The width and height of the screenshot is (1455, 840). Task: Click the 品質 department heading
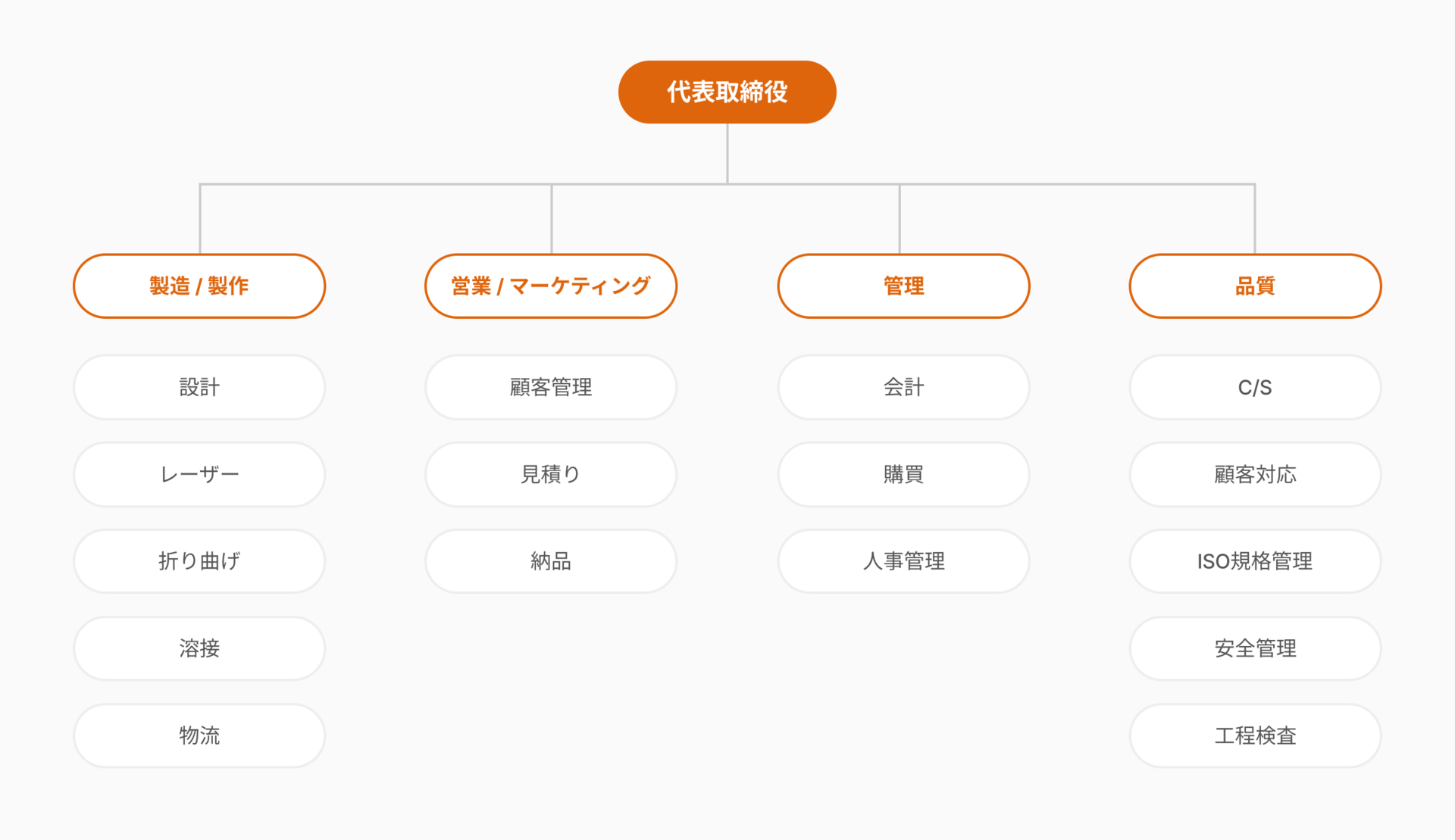1255,286
